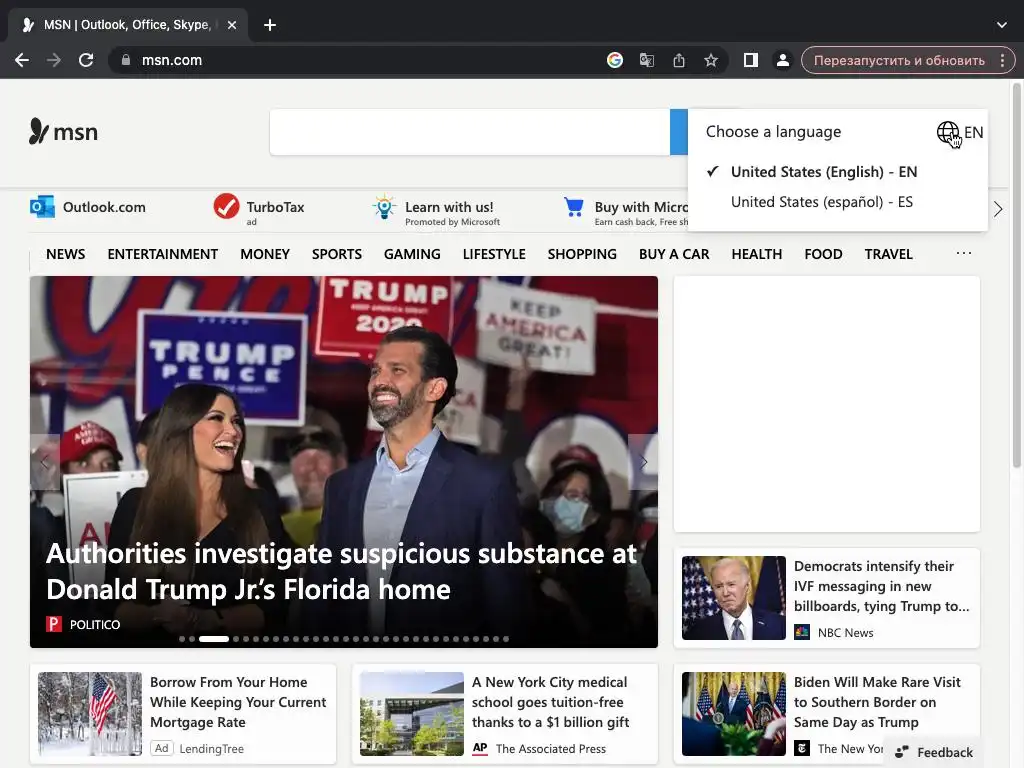This screenshot has height=768, width=1024.
Task: Open Buy with Microsoft cart shortcut
Action: [625, 210]
